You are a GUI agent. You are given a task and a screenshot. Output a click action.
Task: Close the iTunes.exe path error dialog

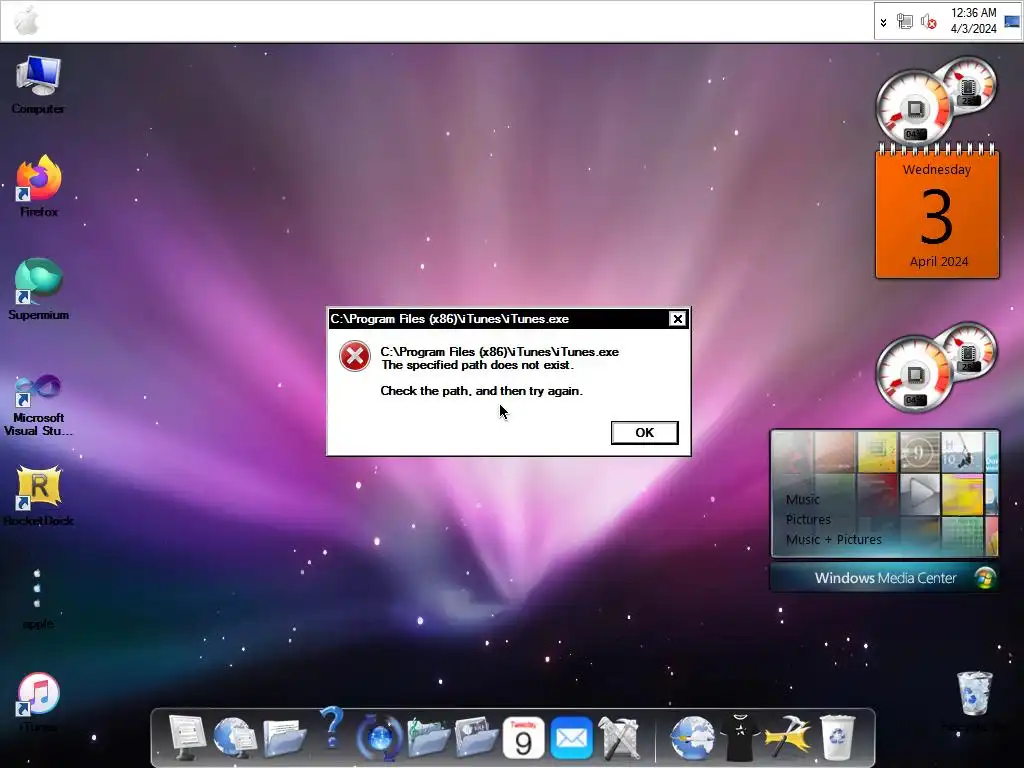pyautogui.click(x=677, y=319)
